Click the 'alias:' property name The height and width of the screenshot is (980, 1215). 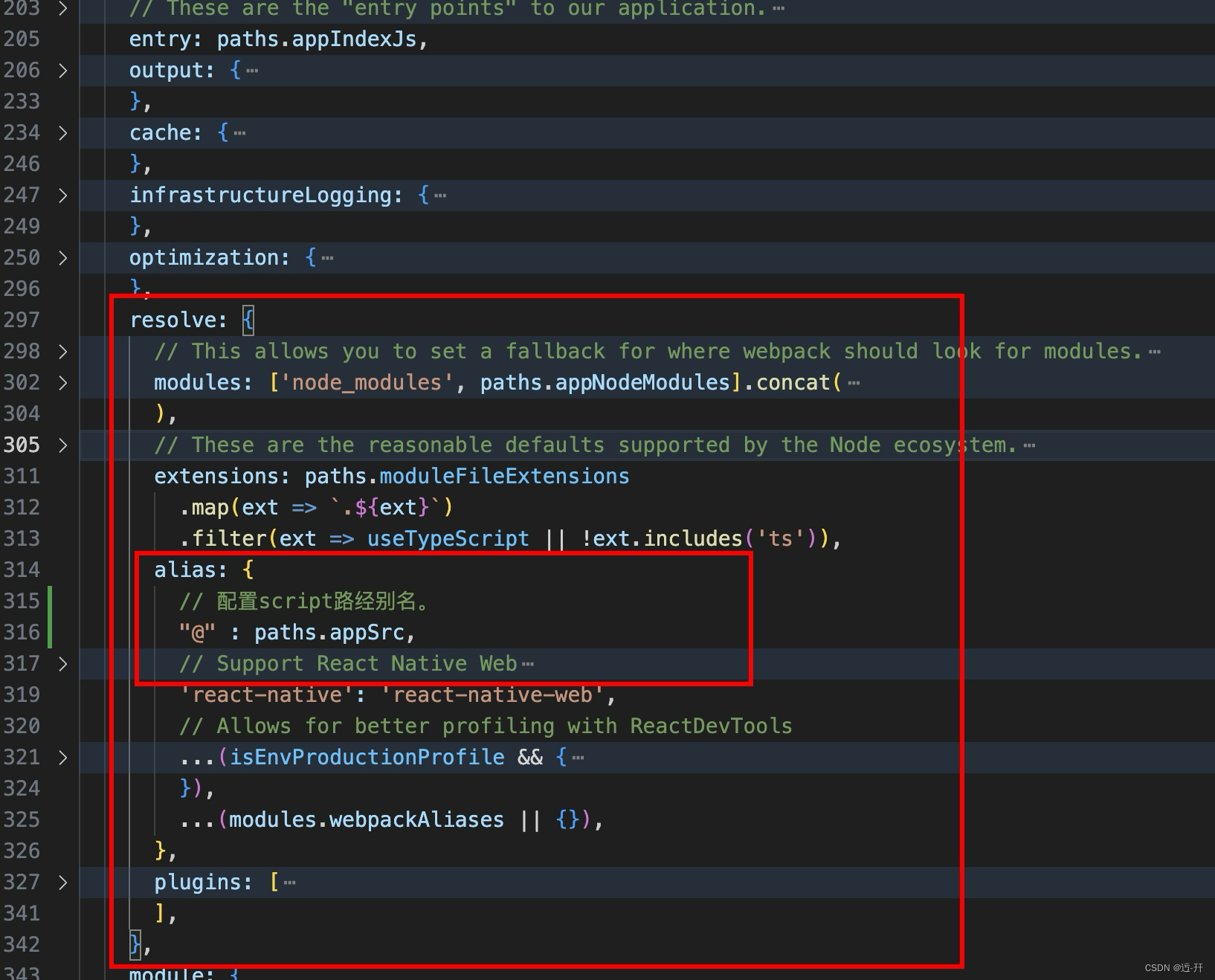point(191,570)
